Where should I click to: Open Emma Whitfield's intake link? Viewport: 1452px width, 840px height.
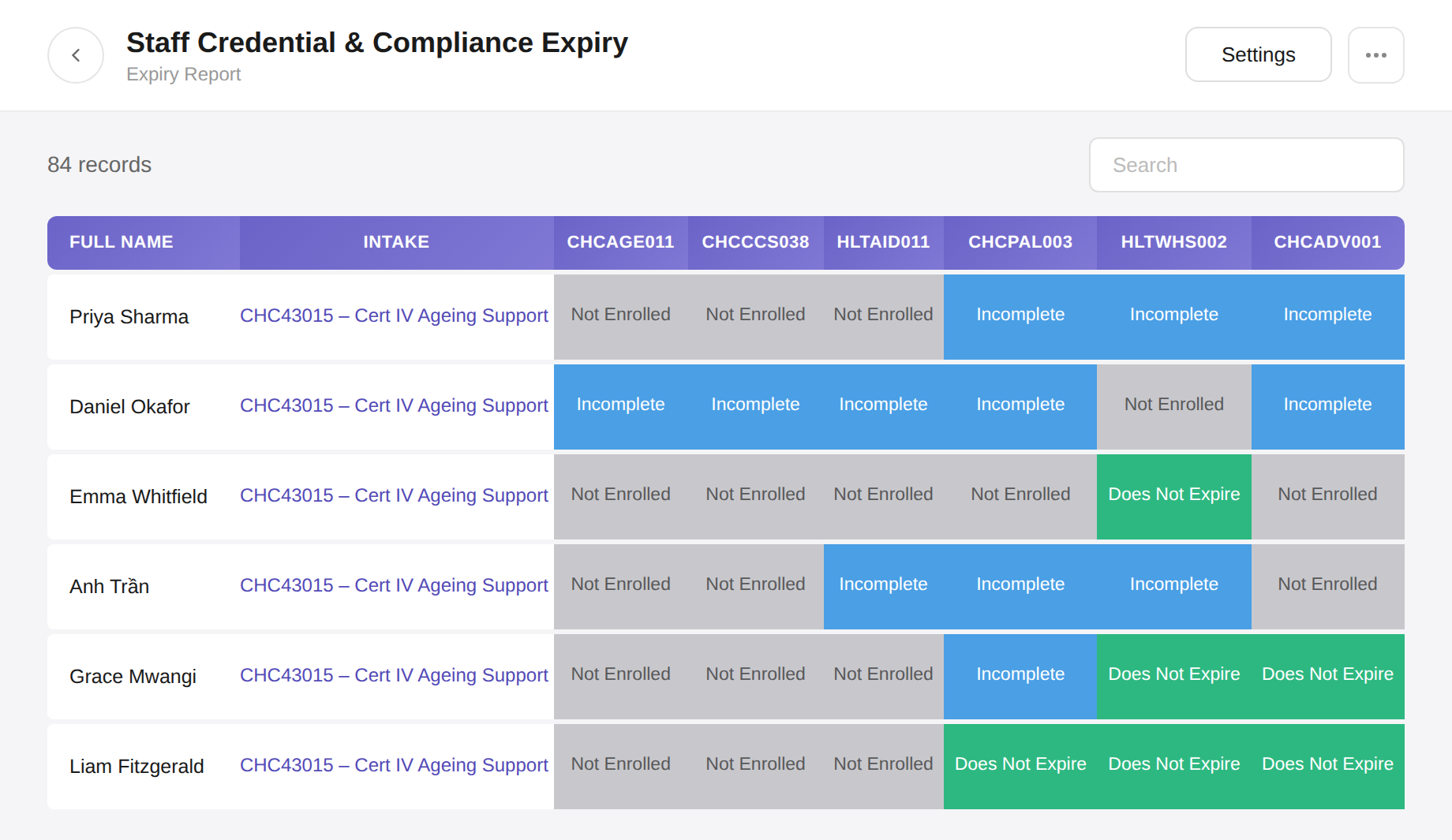pyautogui.click(x=394, y=495)
